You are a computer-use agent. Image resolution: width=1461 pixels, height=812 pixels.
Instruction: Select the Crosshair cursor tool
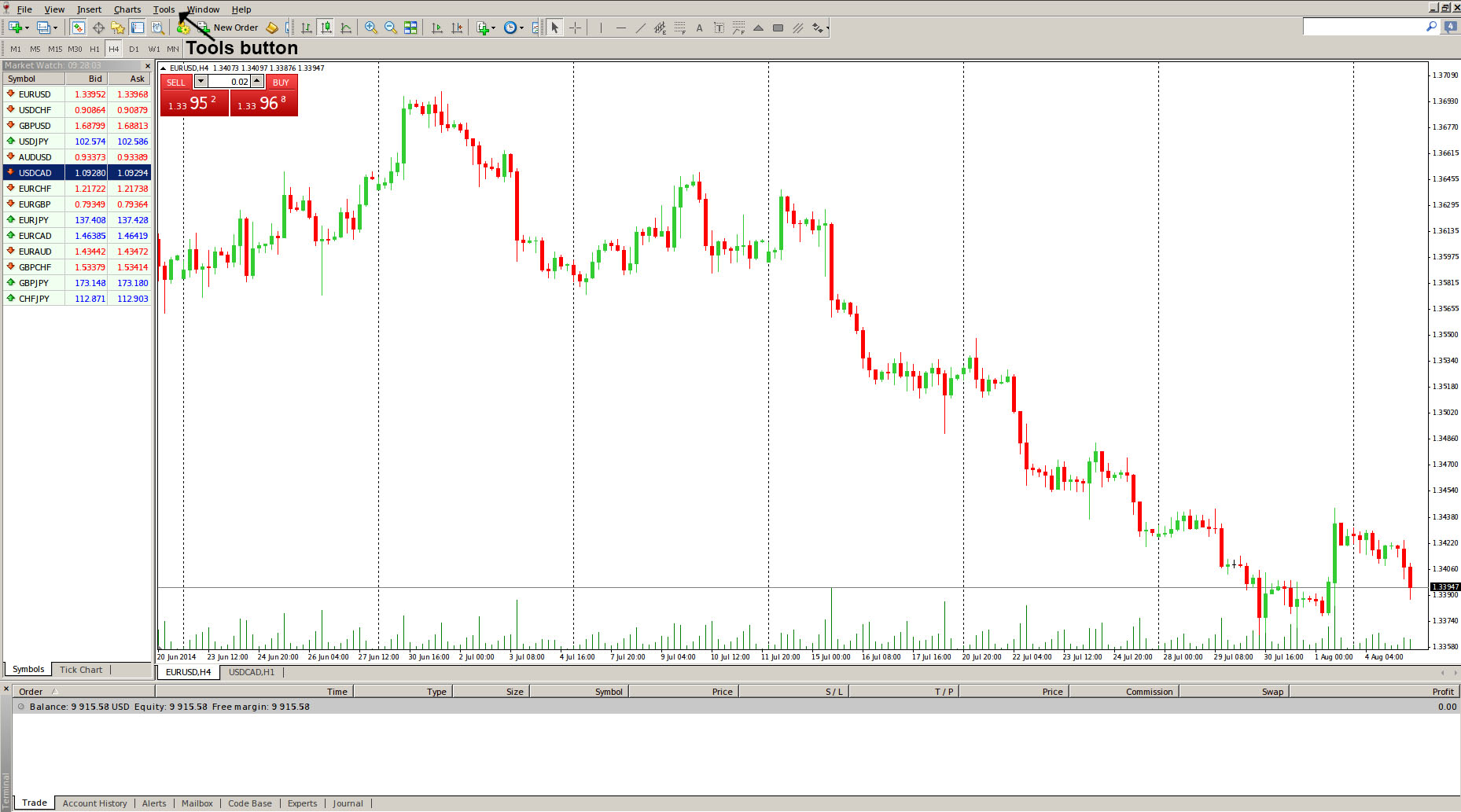click(x=575, y=28)
